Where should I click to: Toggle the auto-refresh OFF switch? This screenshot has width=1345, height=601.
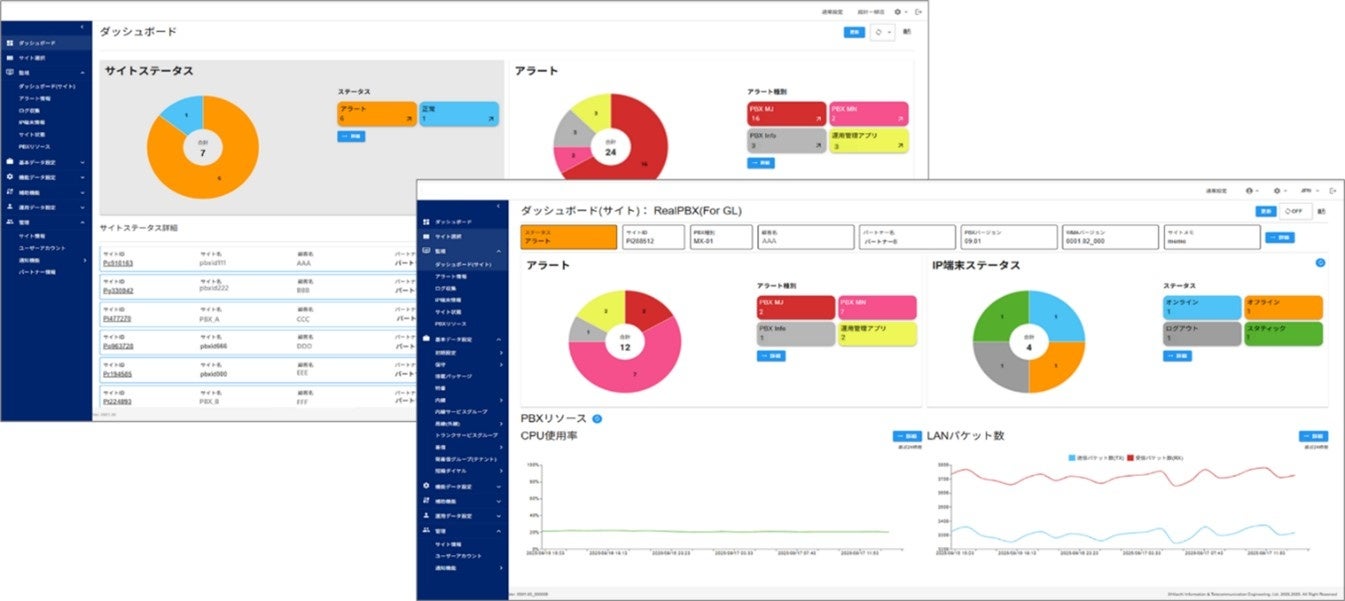1296,211
